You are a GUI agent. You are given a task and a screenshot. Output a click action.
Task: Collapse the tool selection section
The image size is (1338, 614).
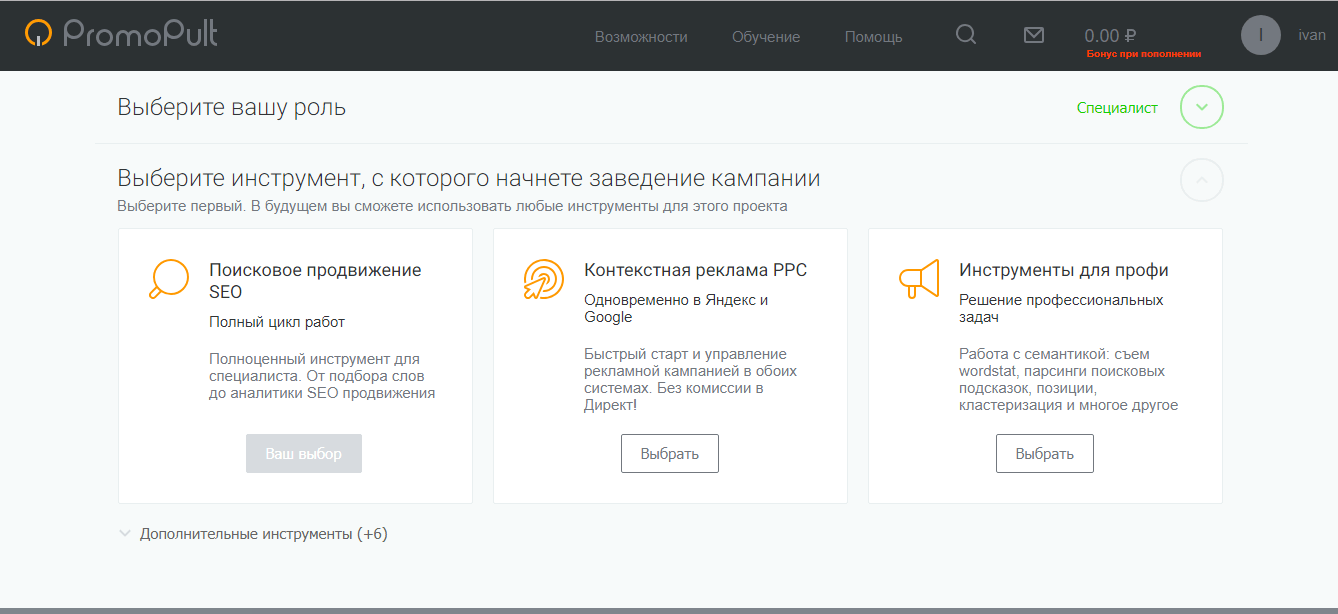click(1201, 180)
